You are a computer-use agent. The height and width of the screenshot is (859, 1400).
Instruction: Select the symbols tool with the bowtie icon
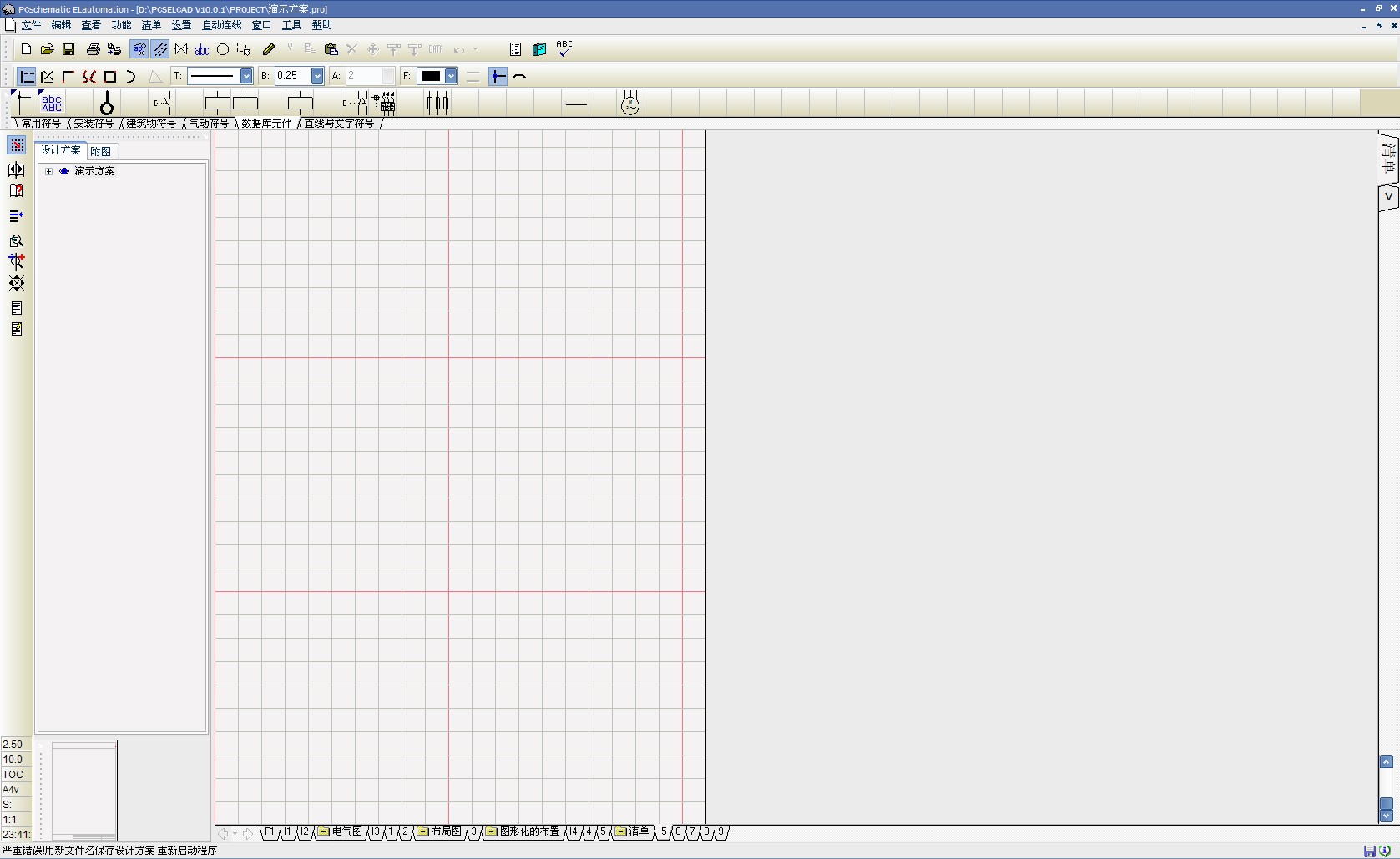[181, 50]
